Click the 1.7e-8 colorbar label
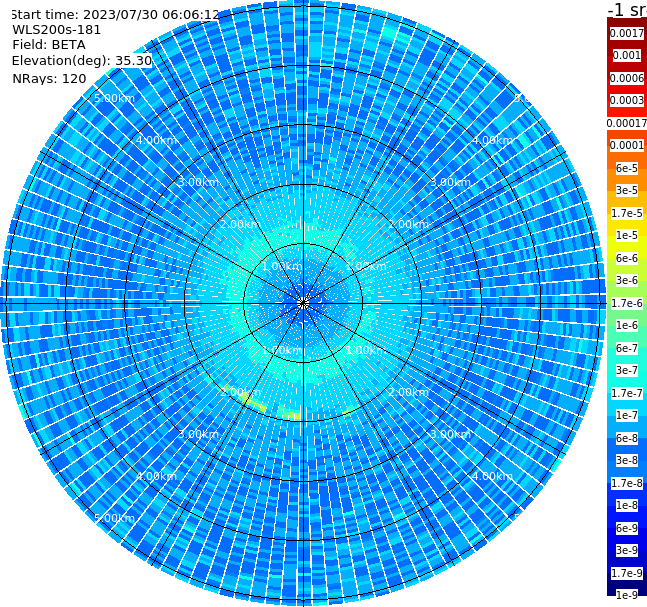The width and height of the screenshot is (647, 607). (x=627, y=483)
